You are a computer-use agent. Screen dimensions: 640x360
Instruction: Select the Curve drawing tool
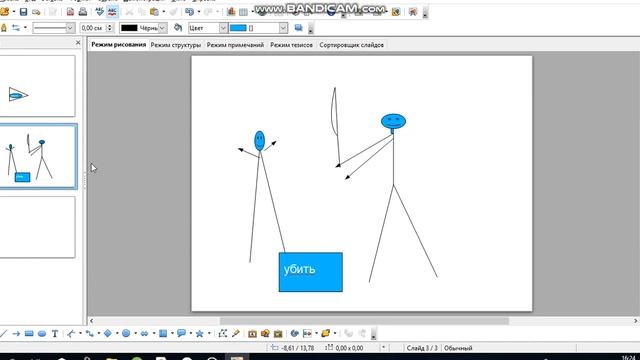(71, 334)
